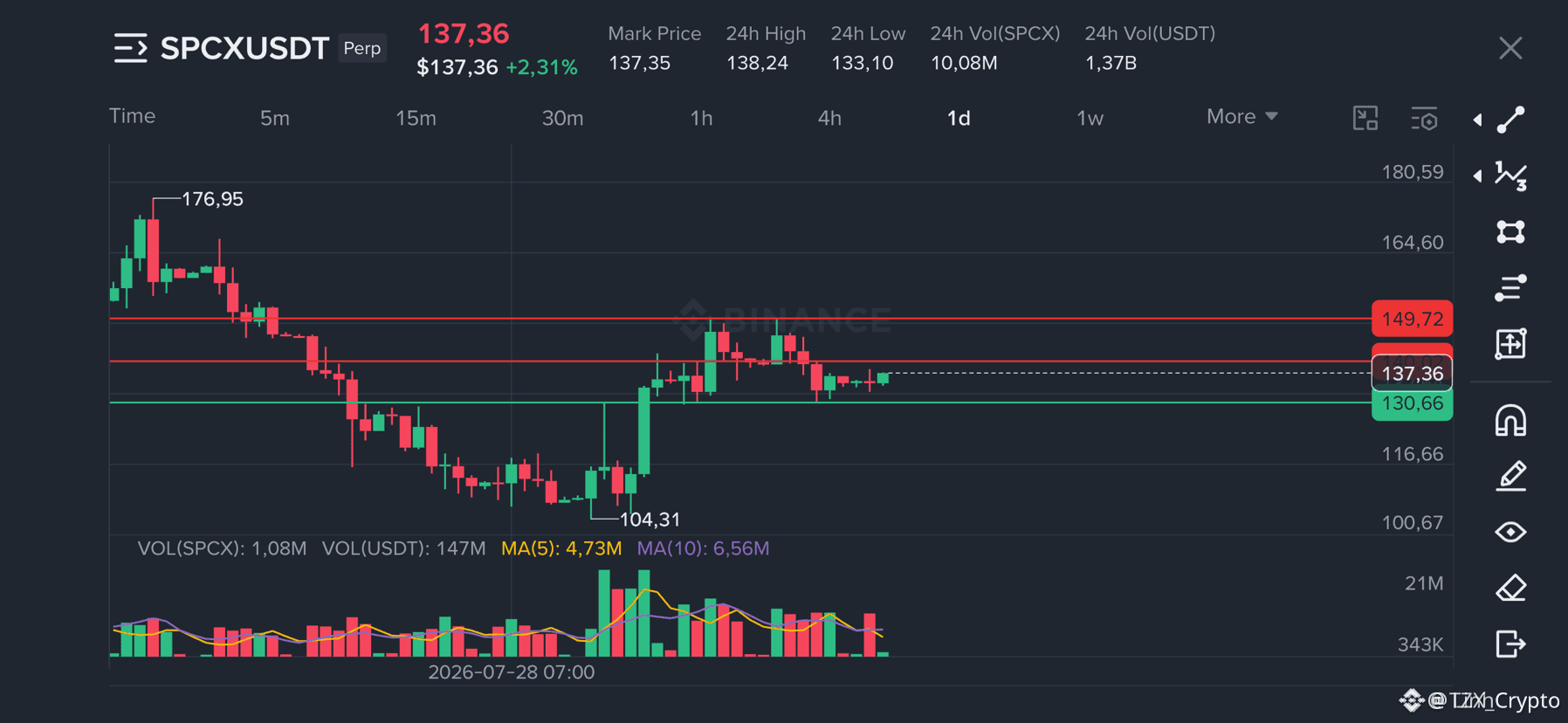Click the 24h High value 138,24
Image resolution: width=1568 pixels, height=723 pixels.
757,63
